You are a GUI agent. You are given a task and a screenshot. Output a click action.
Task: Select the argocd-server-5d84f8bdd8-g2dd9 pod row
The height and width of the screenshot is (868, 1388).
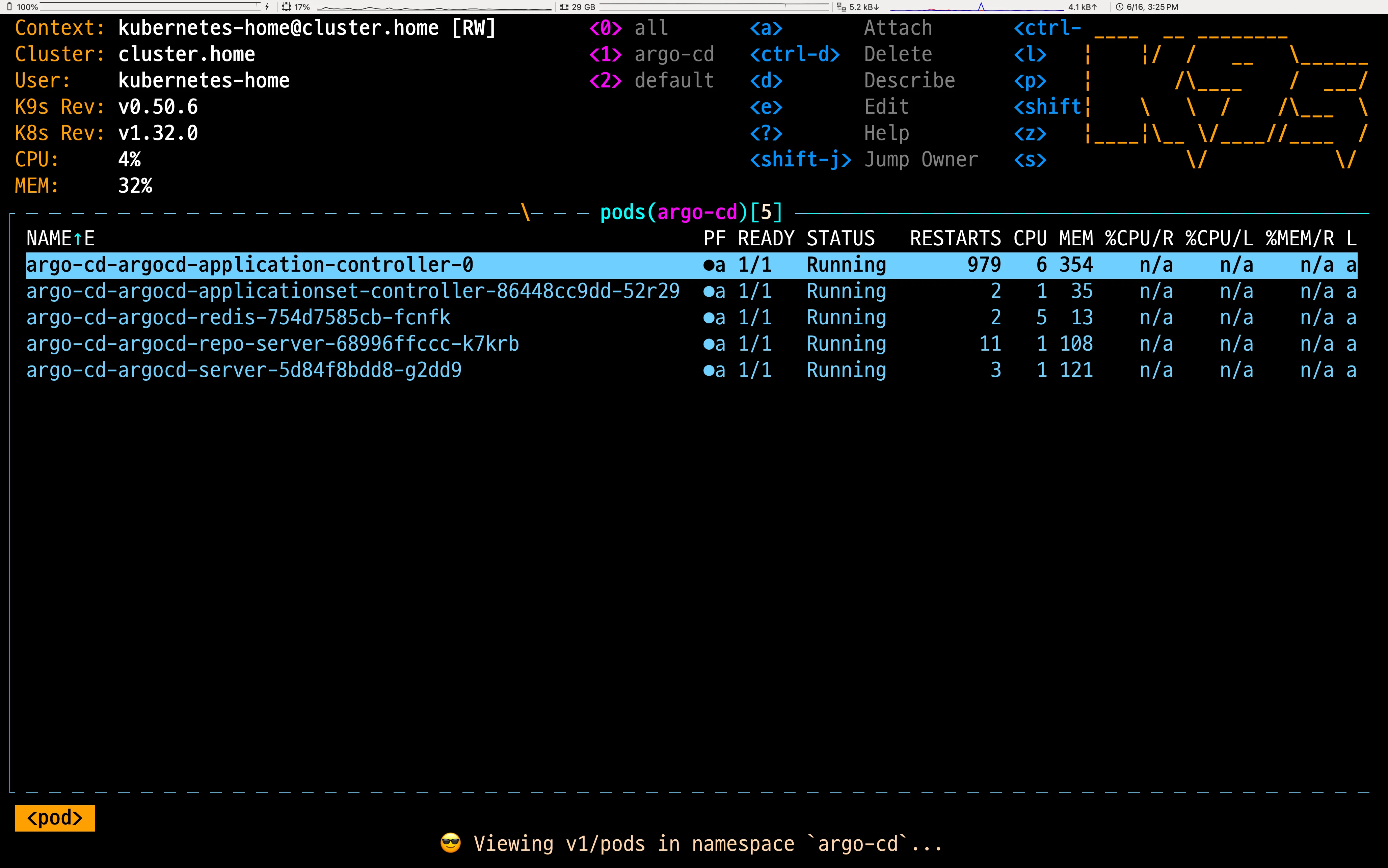244,371
